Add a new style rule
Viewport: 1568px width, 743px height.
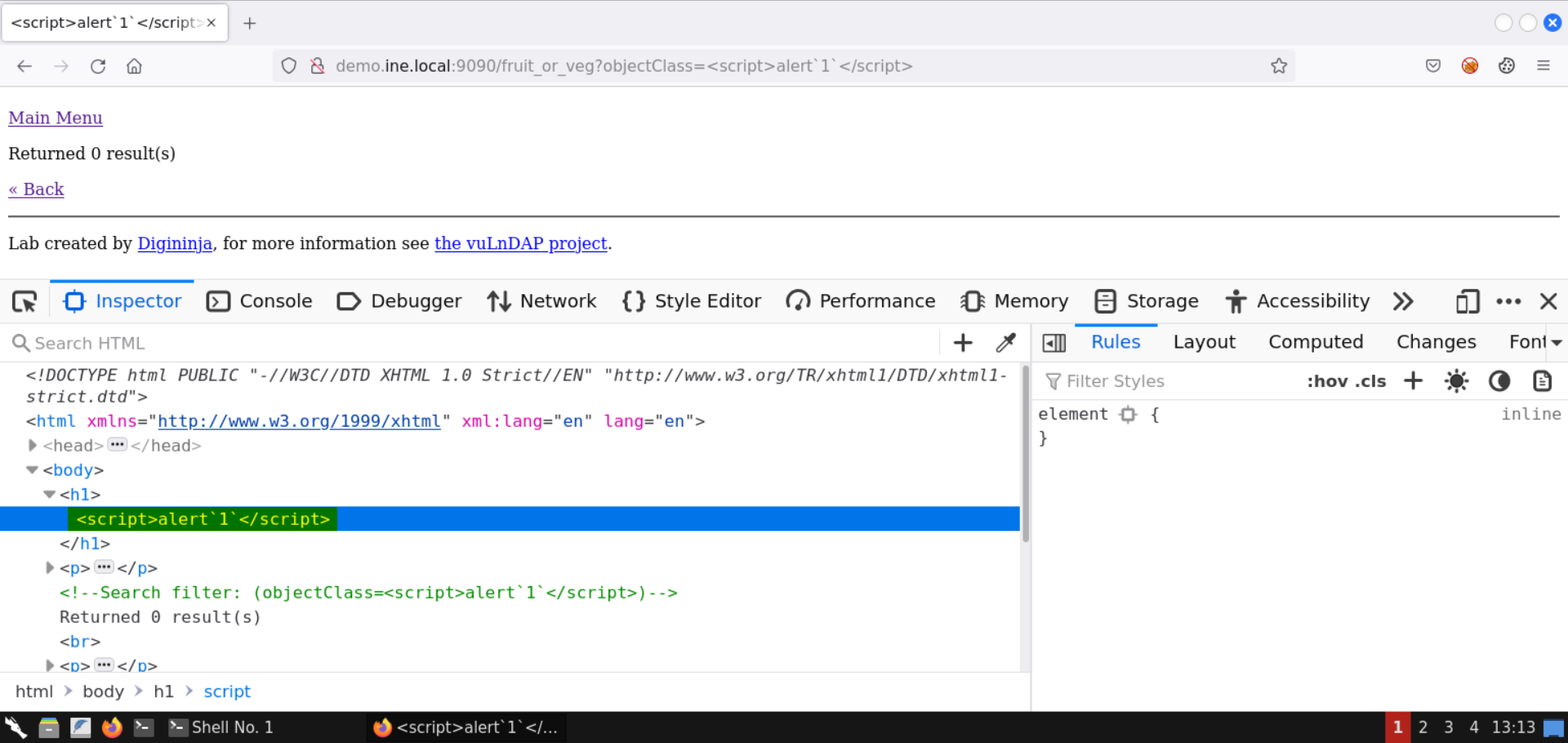[x=1413, y=381]
